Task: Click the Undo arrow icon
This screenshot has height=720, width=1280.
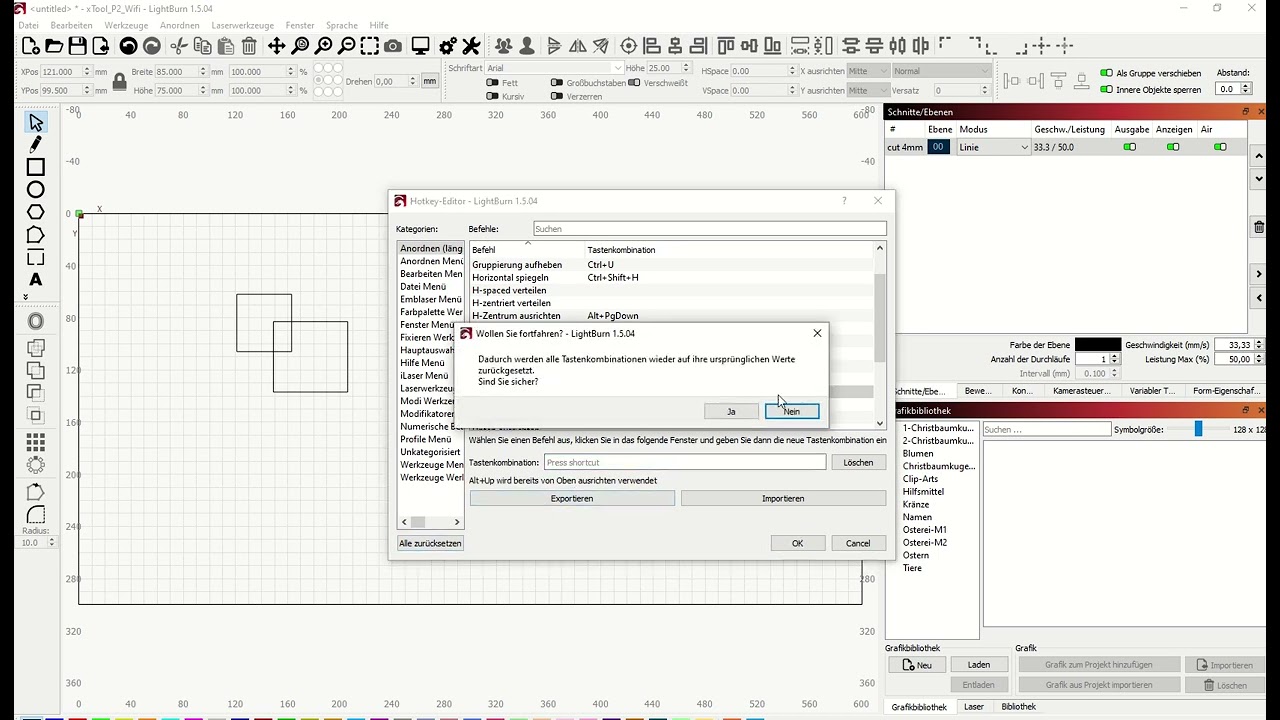Action: click(x=128, y=46)
